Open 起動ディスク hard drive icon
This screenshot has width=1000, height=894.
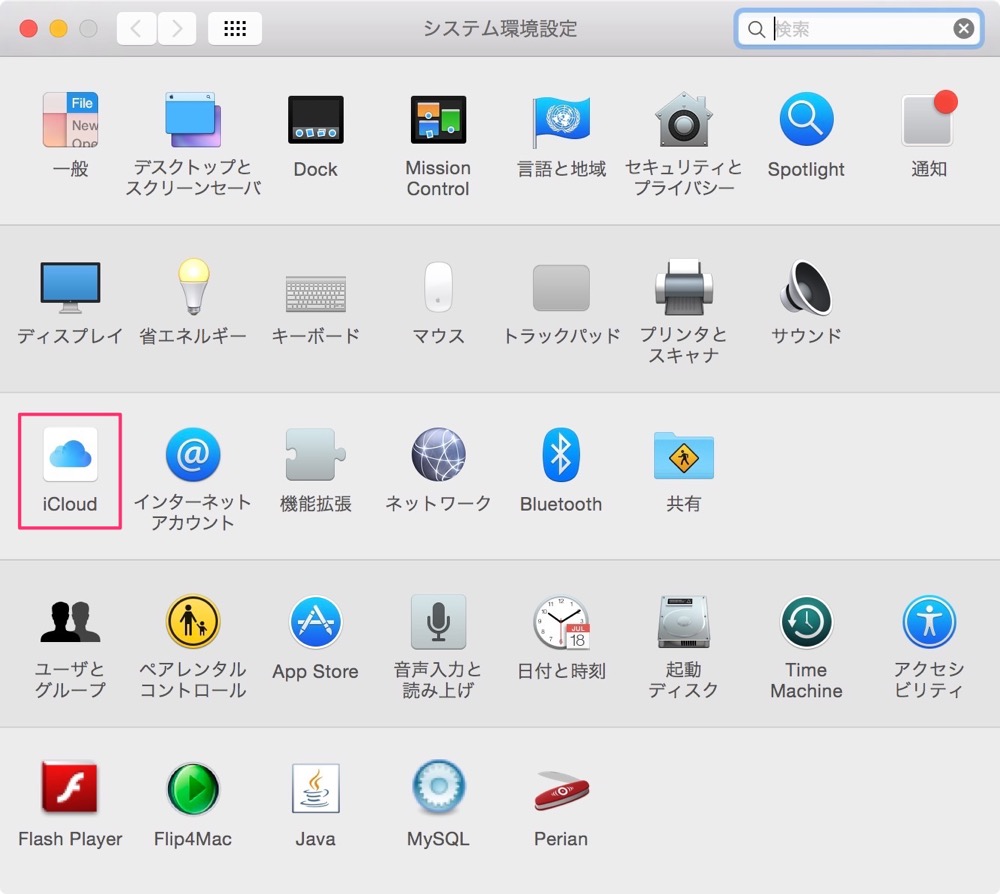684,622
